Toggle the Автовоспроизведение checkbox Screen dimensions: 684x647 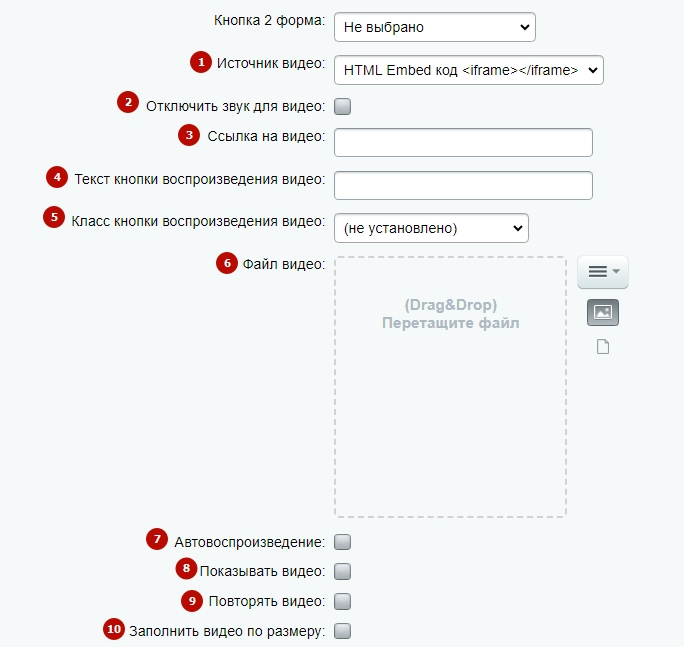[342, 542]
